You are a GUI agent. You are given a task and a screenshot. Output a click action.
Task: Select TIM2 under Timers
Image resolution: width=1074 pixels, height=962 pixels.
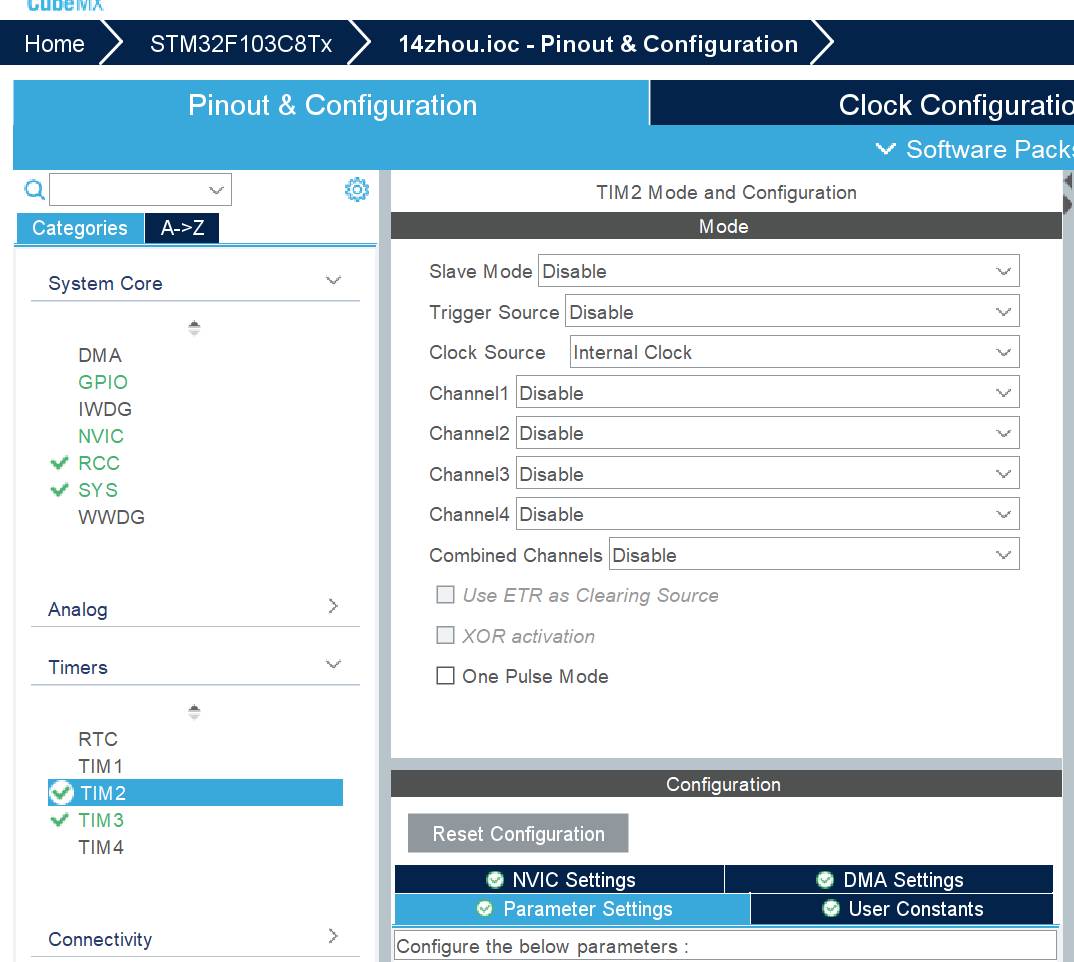[x=195, y=793]
